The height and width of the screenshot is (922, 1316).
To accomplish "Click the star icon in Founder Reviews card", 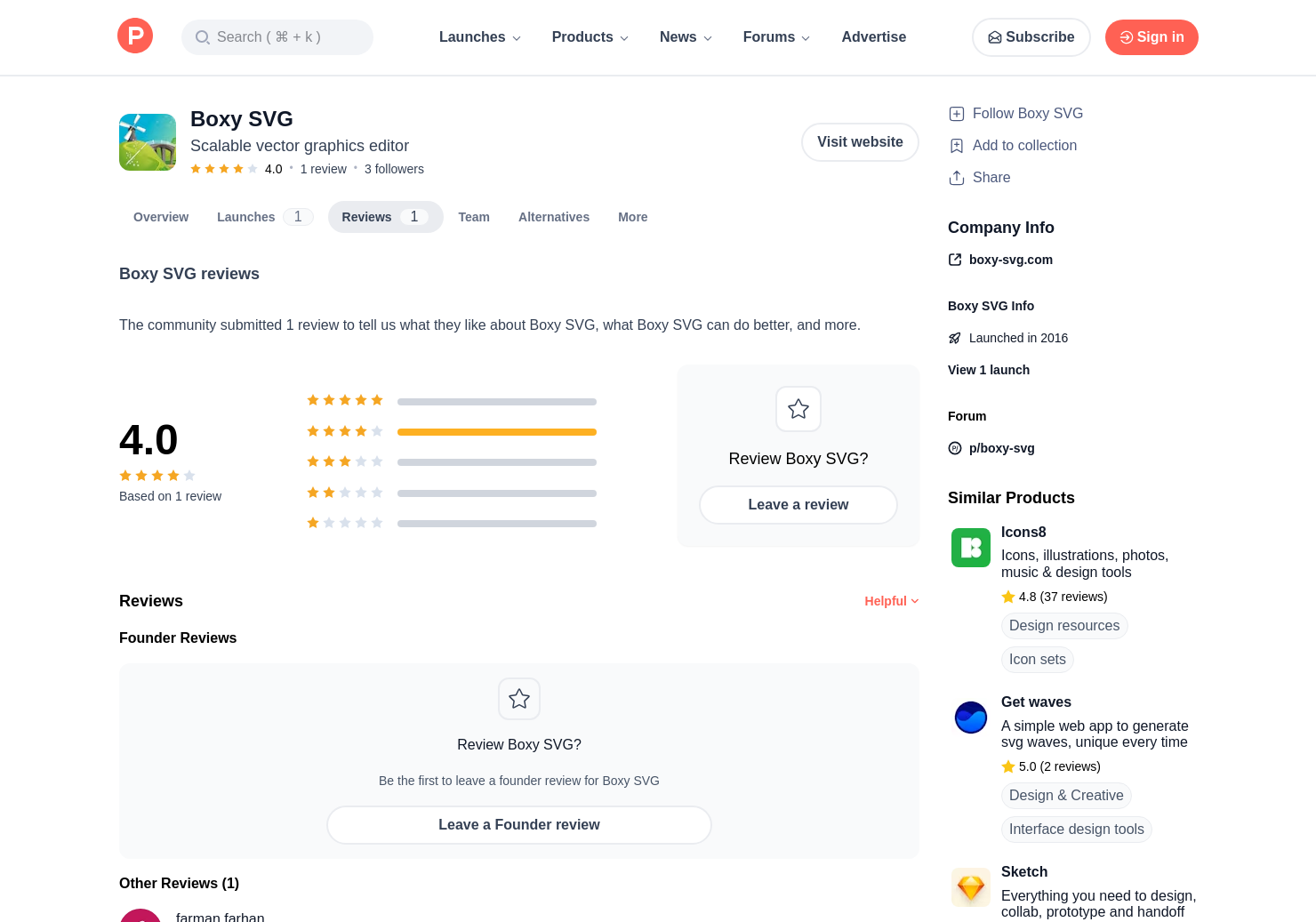I will click(519, 699).
